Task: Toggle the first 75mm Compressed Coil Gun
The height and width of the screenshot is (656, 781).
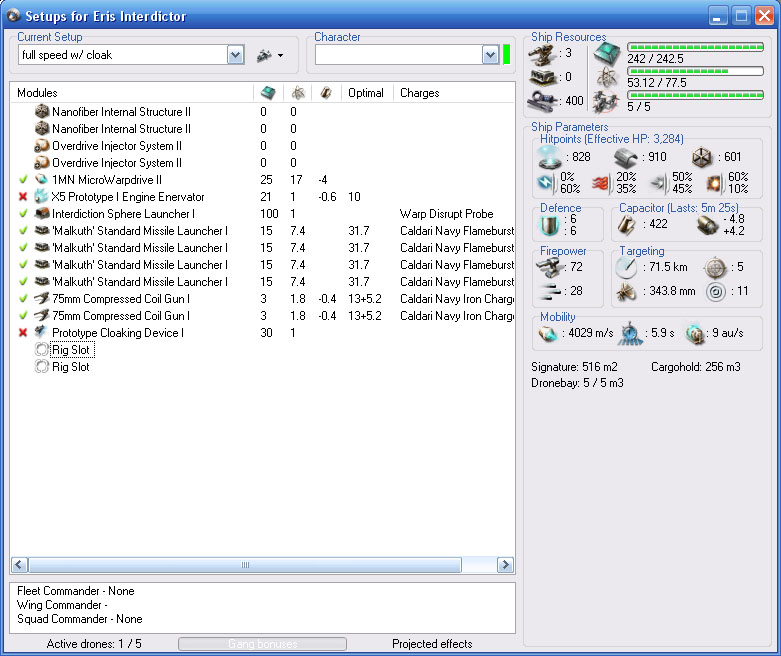Action: (23, 298)
